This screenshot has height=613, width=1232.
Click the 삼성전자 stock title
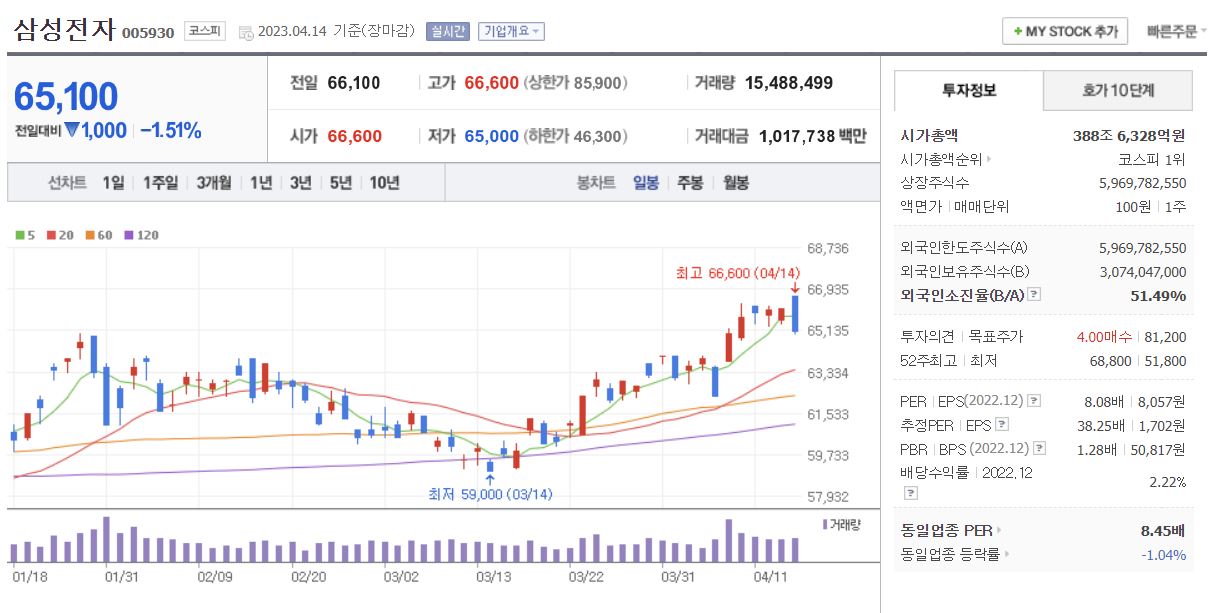64,29
